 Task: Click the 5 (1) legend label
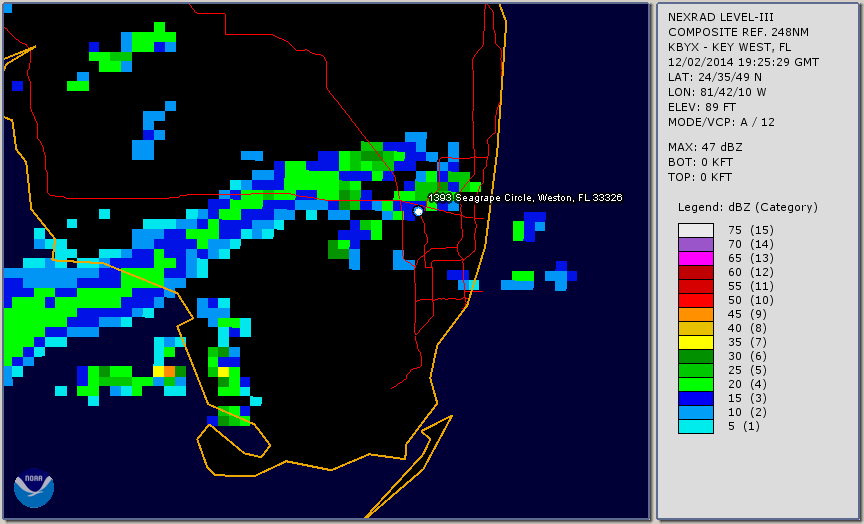pos(743,426)
